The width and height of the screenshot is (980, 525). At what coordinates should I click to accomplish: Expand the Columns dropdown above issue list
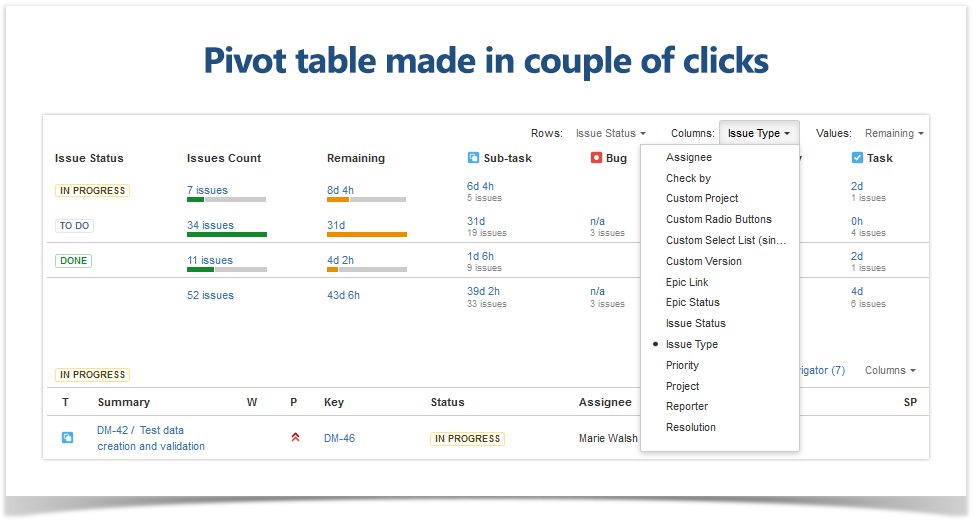[x=890, y=370]
